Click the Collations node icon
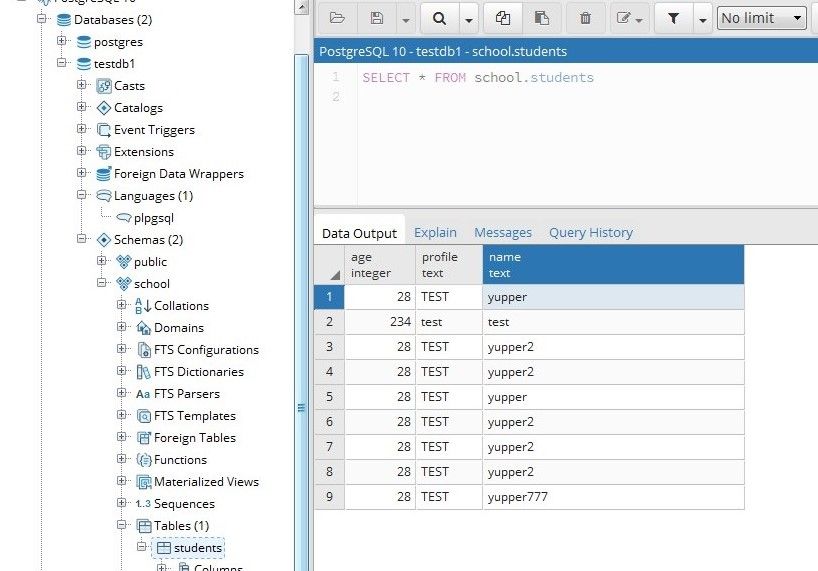The image size is (818, 571). coord(143,306)
